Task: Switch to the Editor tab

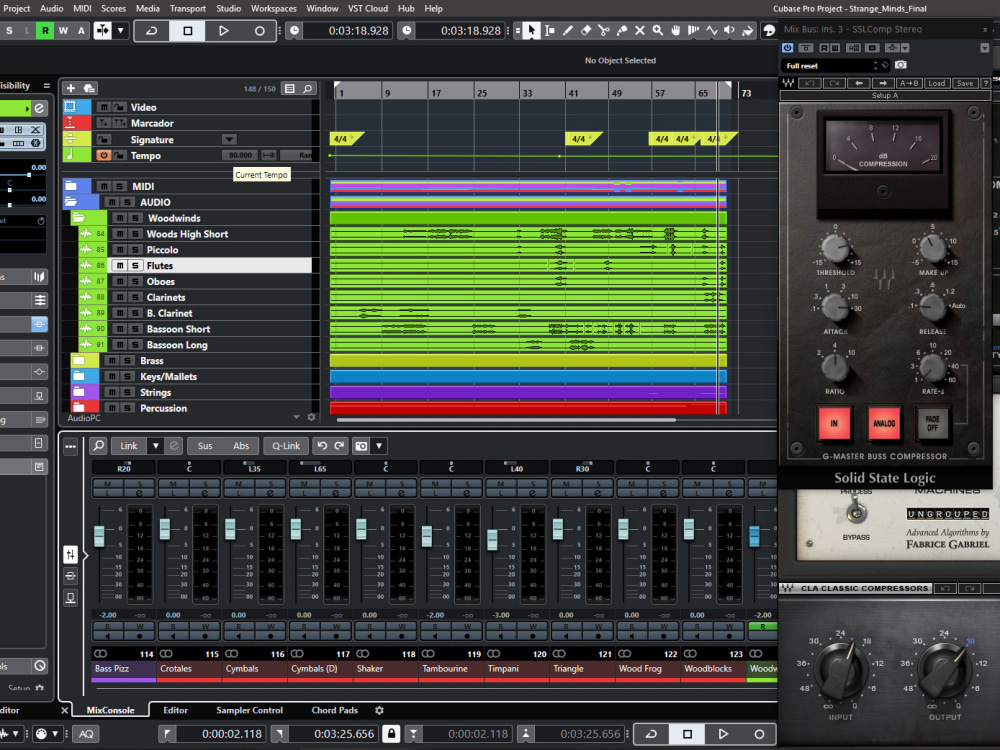Action: click(175, 710)
